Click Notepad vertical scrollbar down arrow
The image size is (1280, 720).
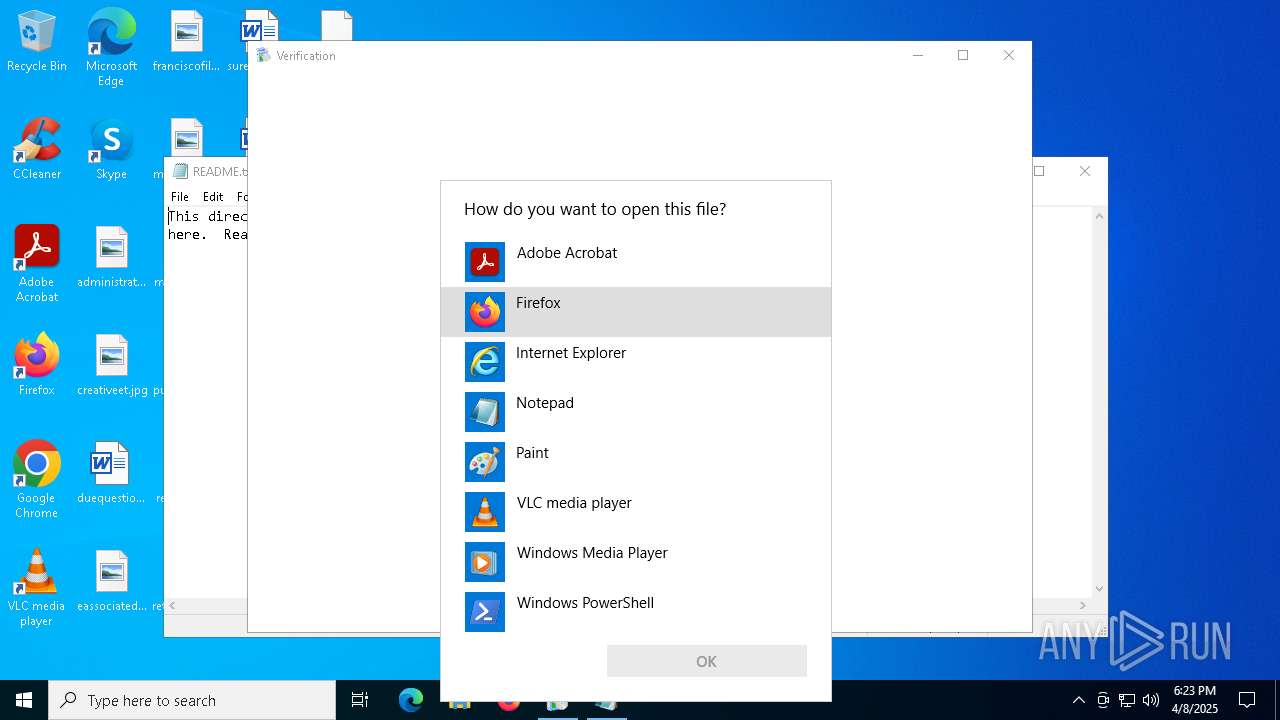pos(1099,589)
